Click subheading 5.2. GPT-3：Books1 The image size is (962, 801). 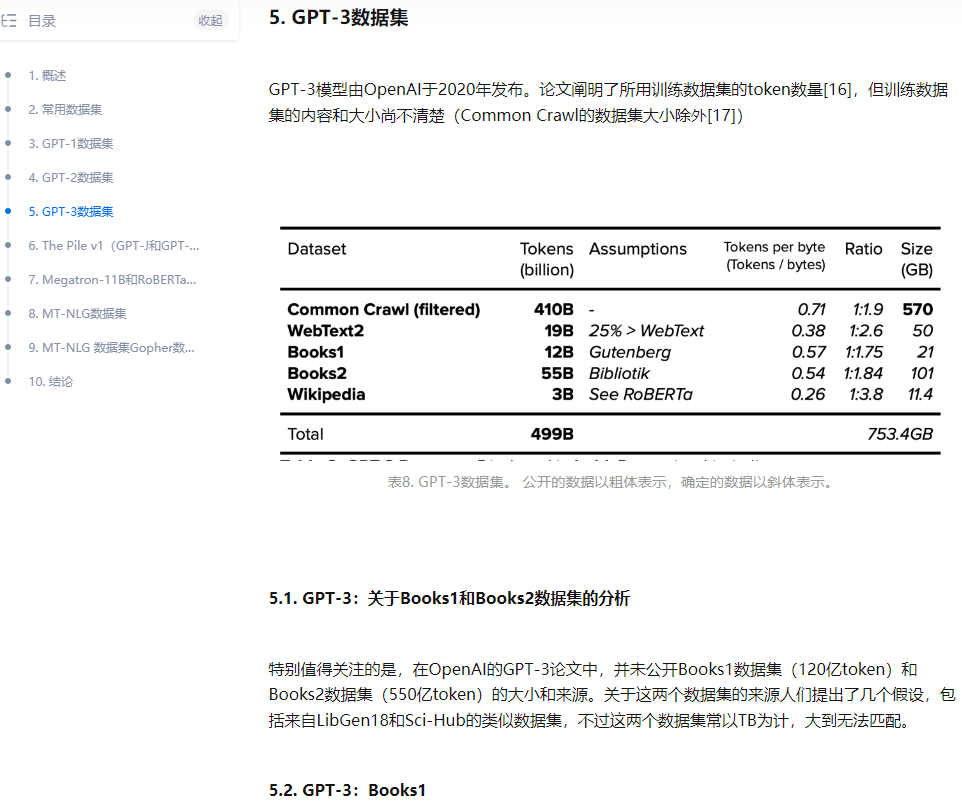(x=347, y=790)
